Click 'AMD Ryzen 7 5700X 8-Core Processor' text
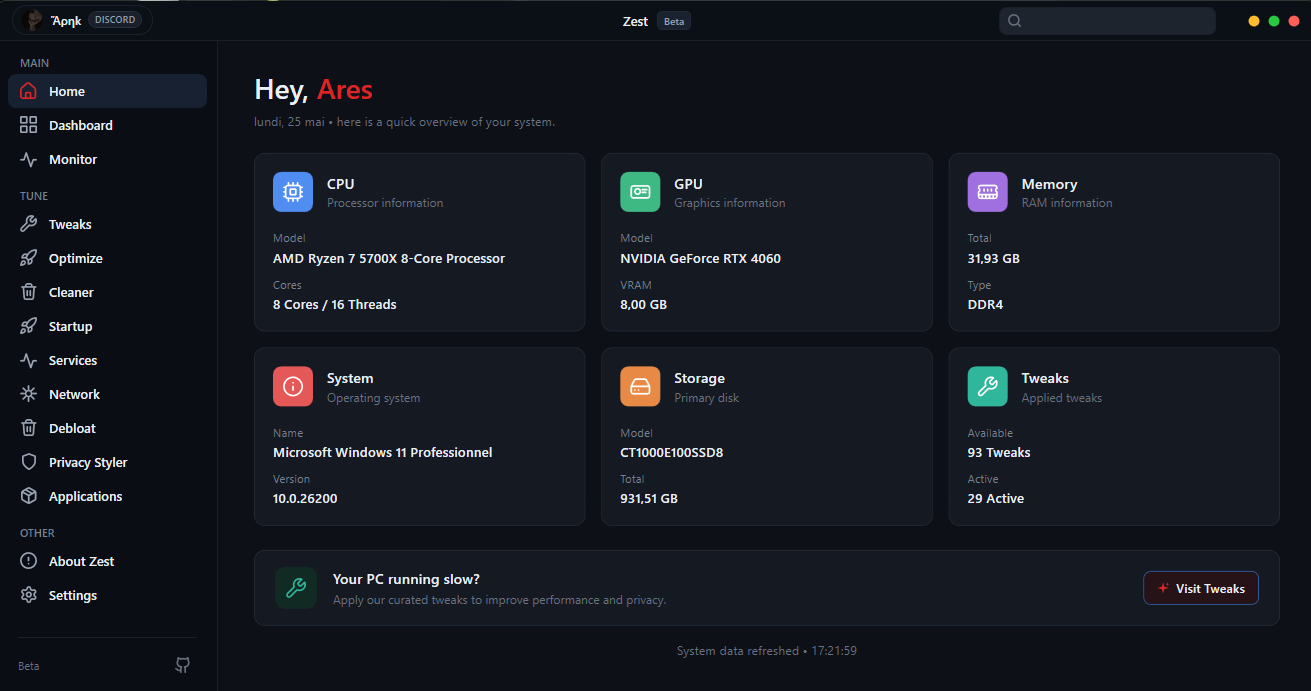Image resolution: width=1311 pixels, height=691 pixels. point(389,258)
